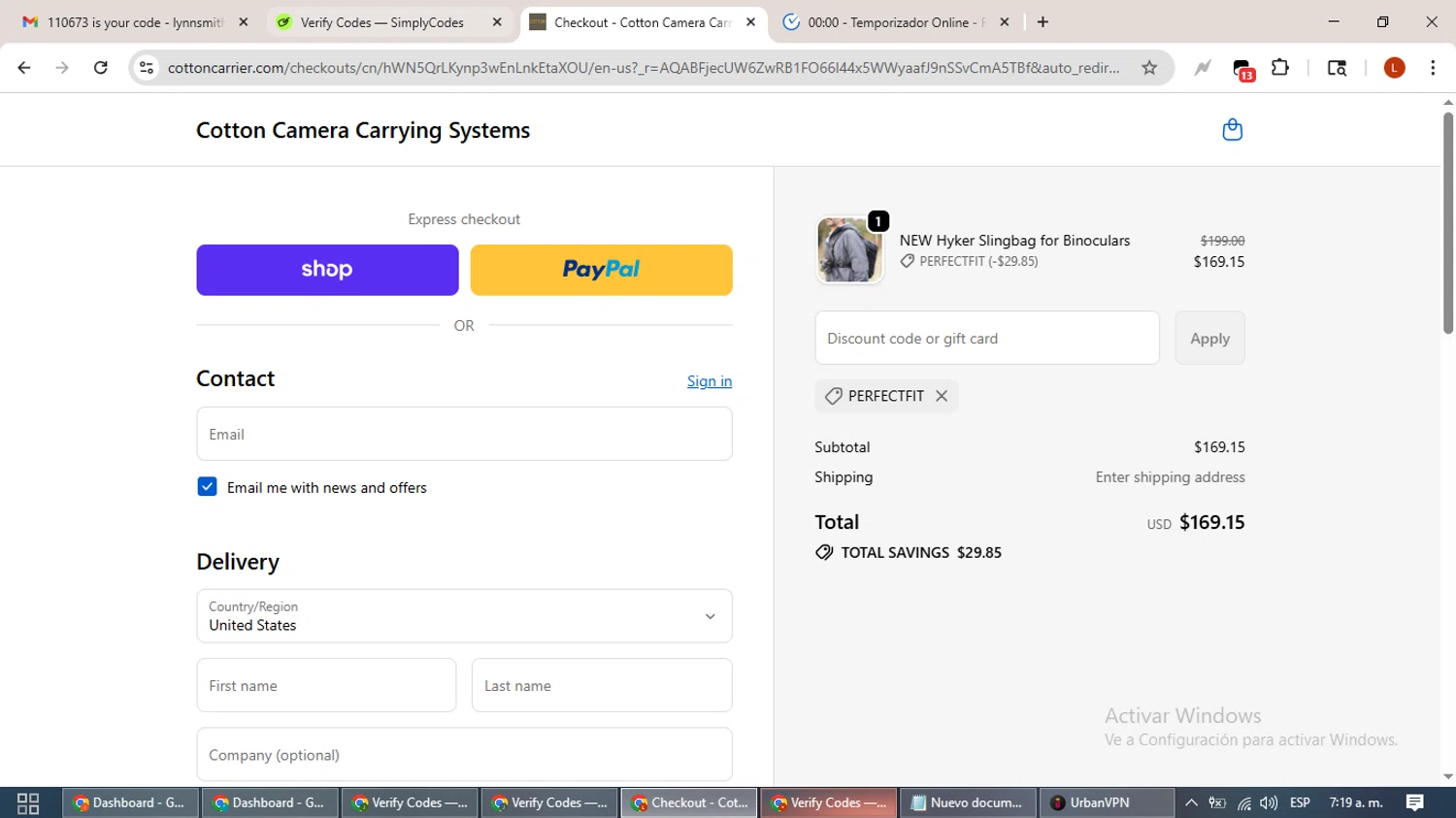Open the battery power tray icon
Image resolution: width=1456 pixels, height=818 pixels.
[1217, 802]
